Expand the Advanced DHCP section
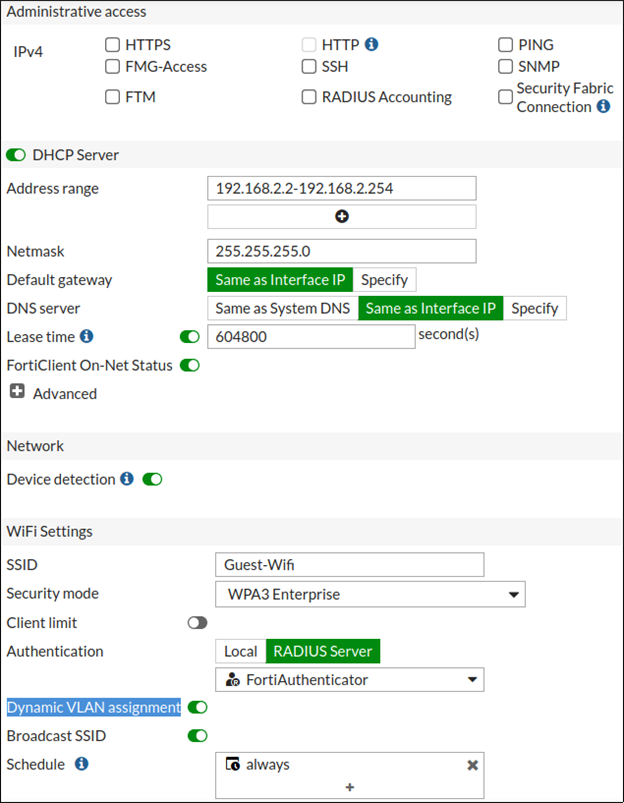Image resolution: width=624 pixels, height=803 pixels. [x=17, y=393]
